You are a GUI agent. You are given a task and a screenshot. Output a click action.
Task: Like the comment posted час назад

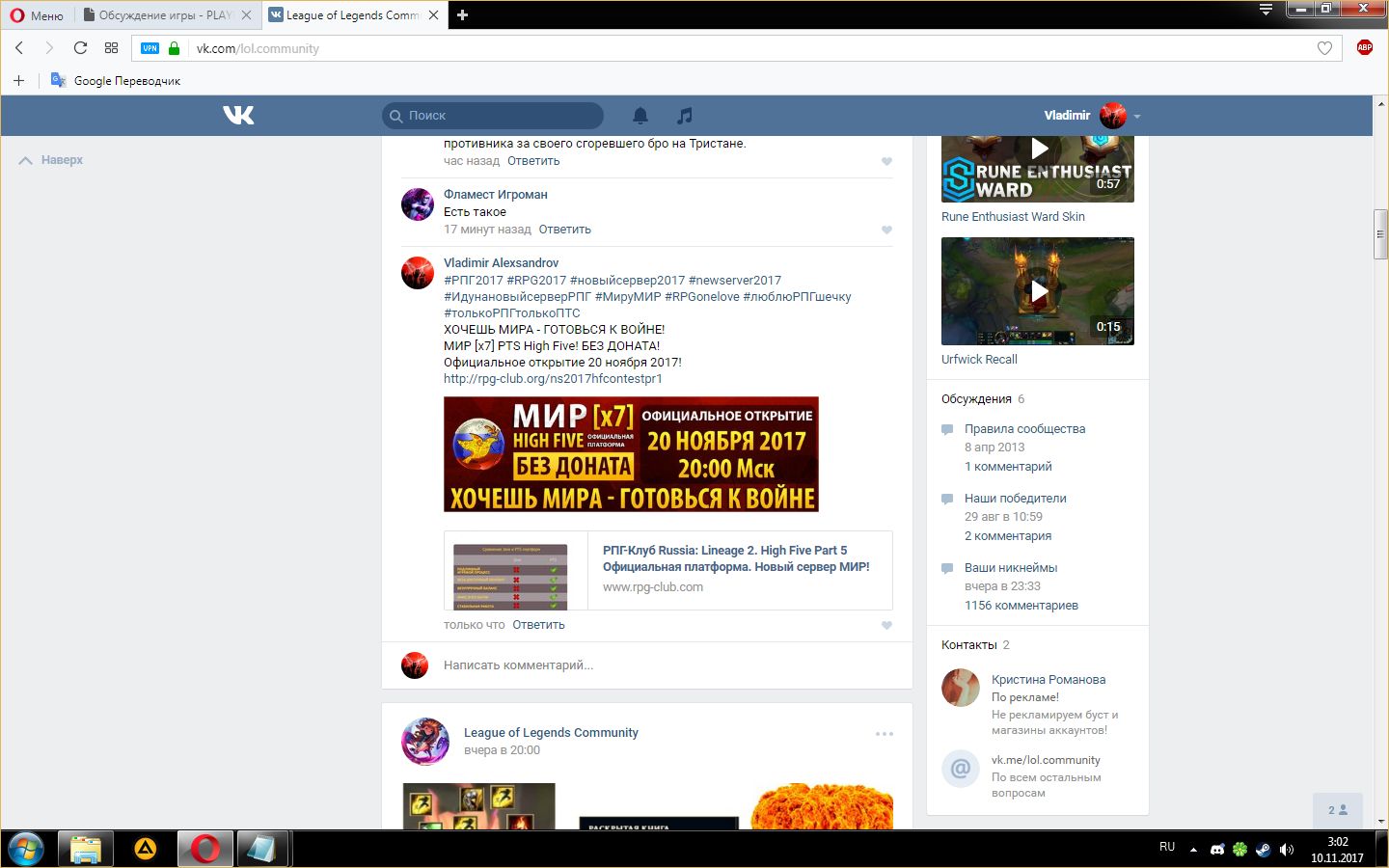pos(886,161)
